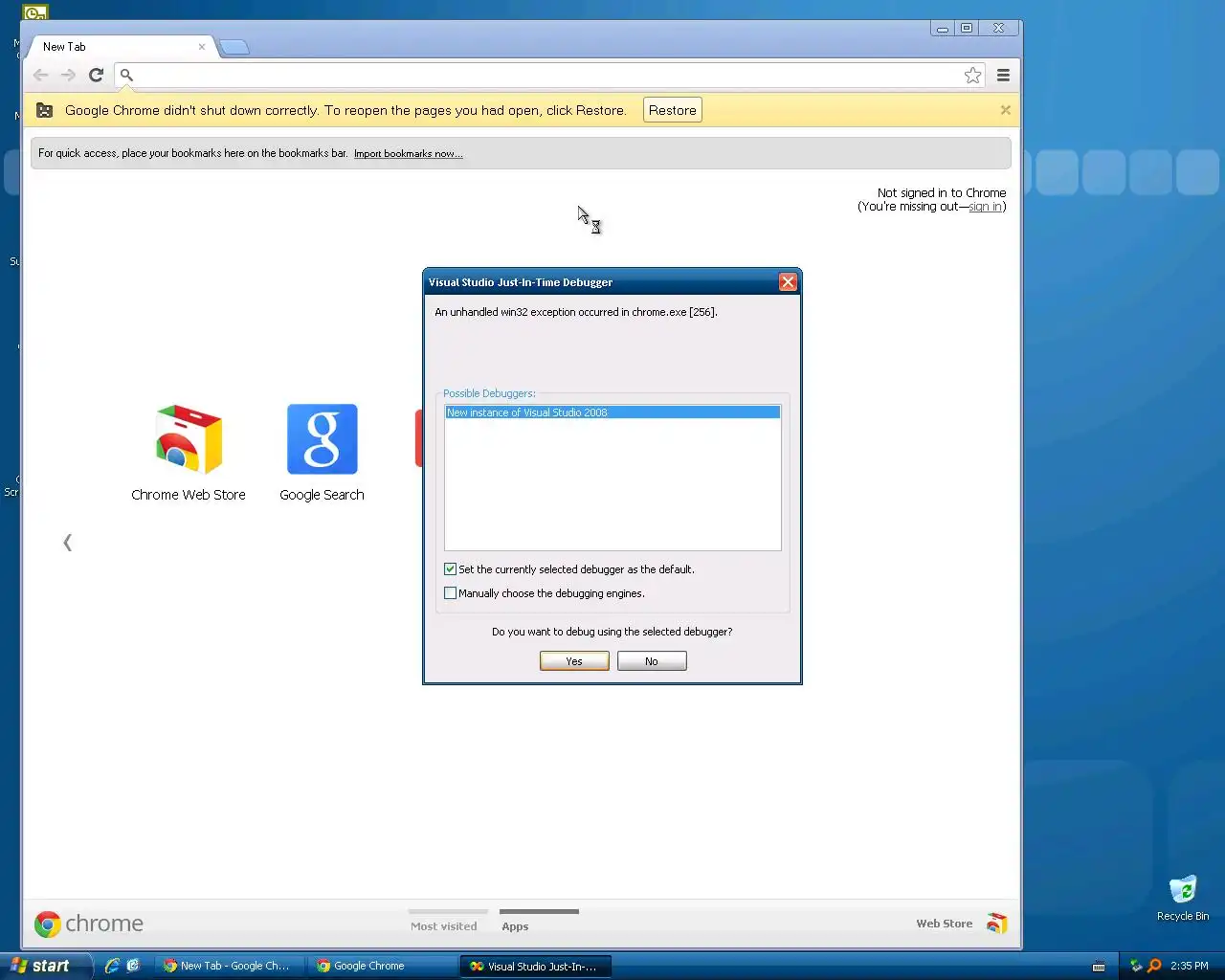
Task: Uncheck set selected debugger as default
Action: click(x=450, y=568)
